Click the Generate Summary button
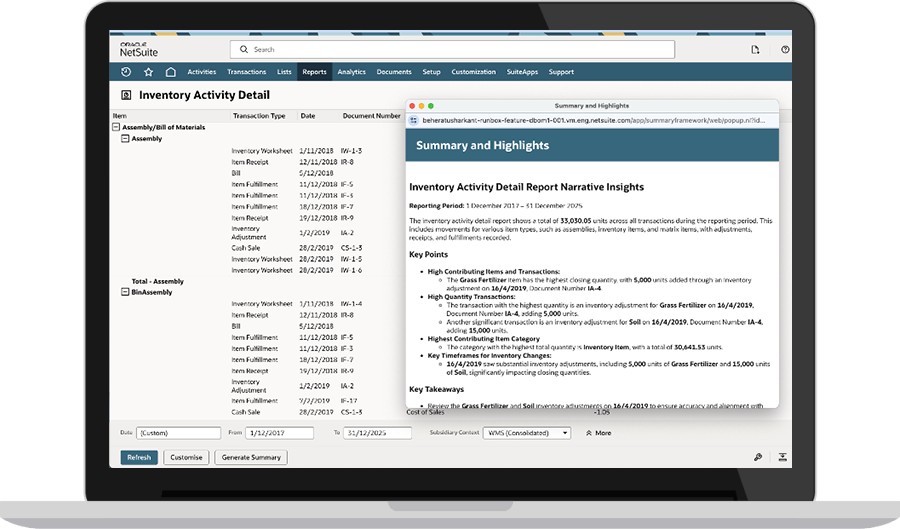Image resolution: width=900 pixels, height=529 pixels. coord(251,457)
